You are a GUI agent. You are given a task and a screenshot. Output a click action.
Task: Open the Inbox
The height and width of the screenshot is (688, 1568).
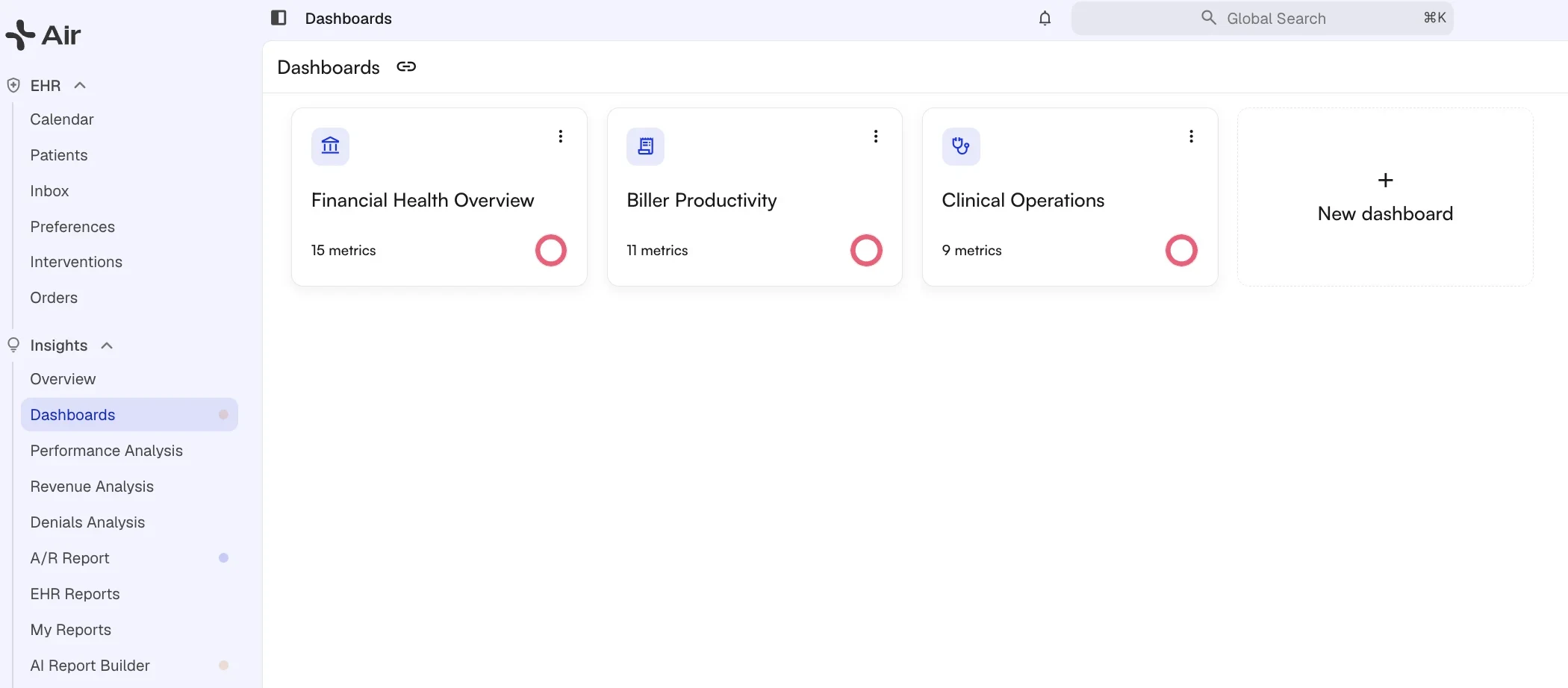pyautogui.click(x=49, y=191)
